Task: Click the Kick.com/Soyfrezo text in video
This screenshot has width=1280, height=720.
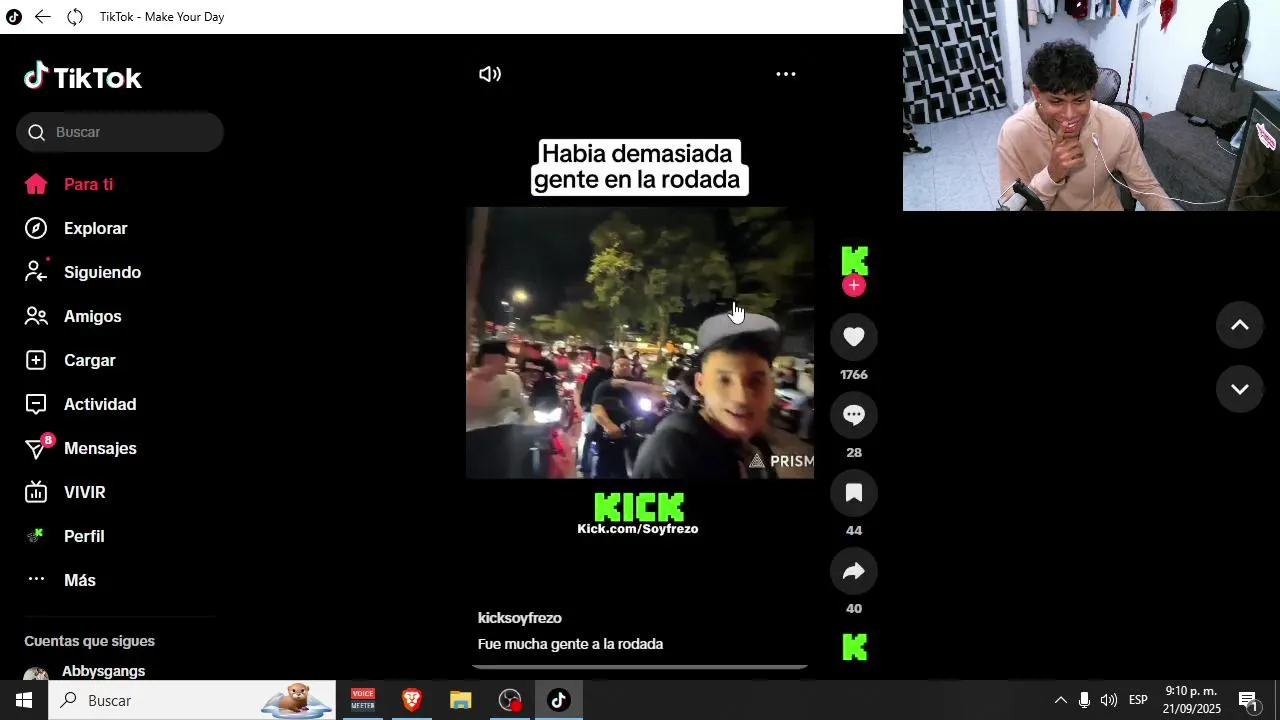Action: click(x=638, y=529)
